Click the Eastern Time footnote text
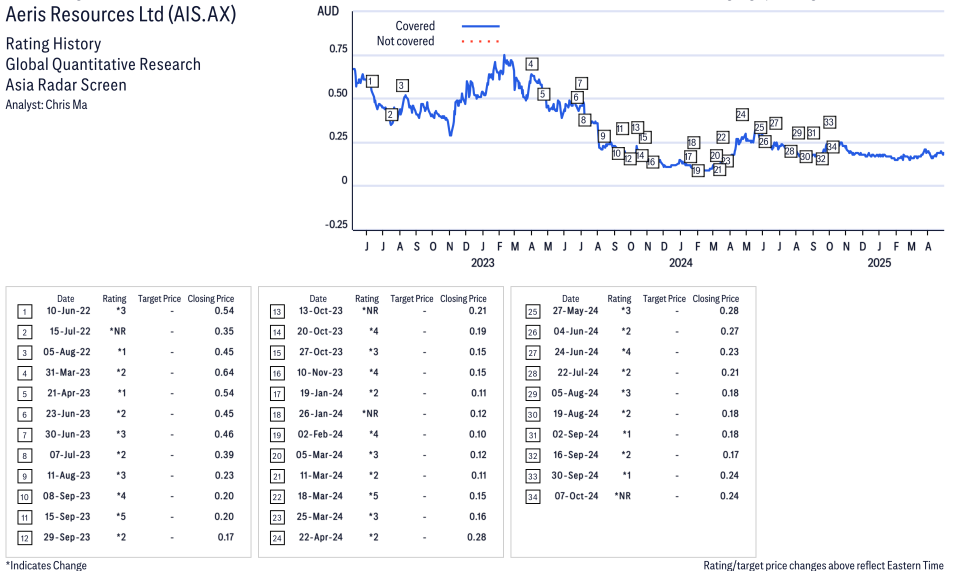This screenshot has height=571, width=955. pyautogui.click(x=823, y=565)
